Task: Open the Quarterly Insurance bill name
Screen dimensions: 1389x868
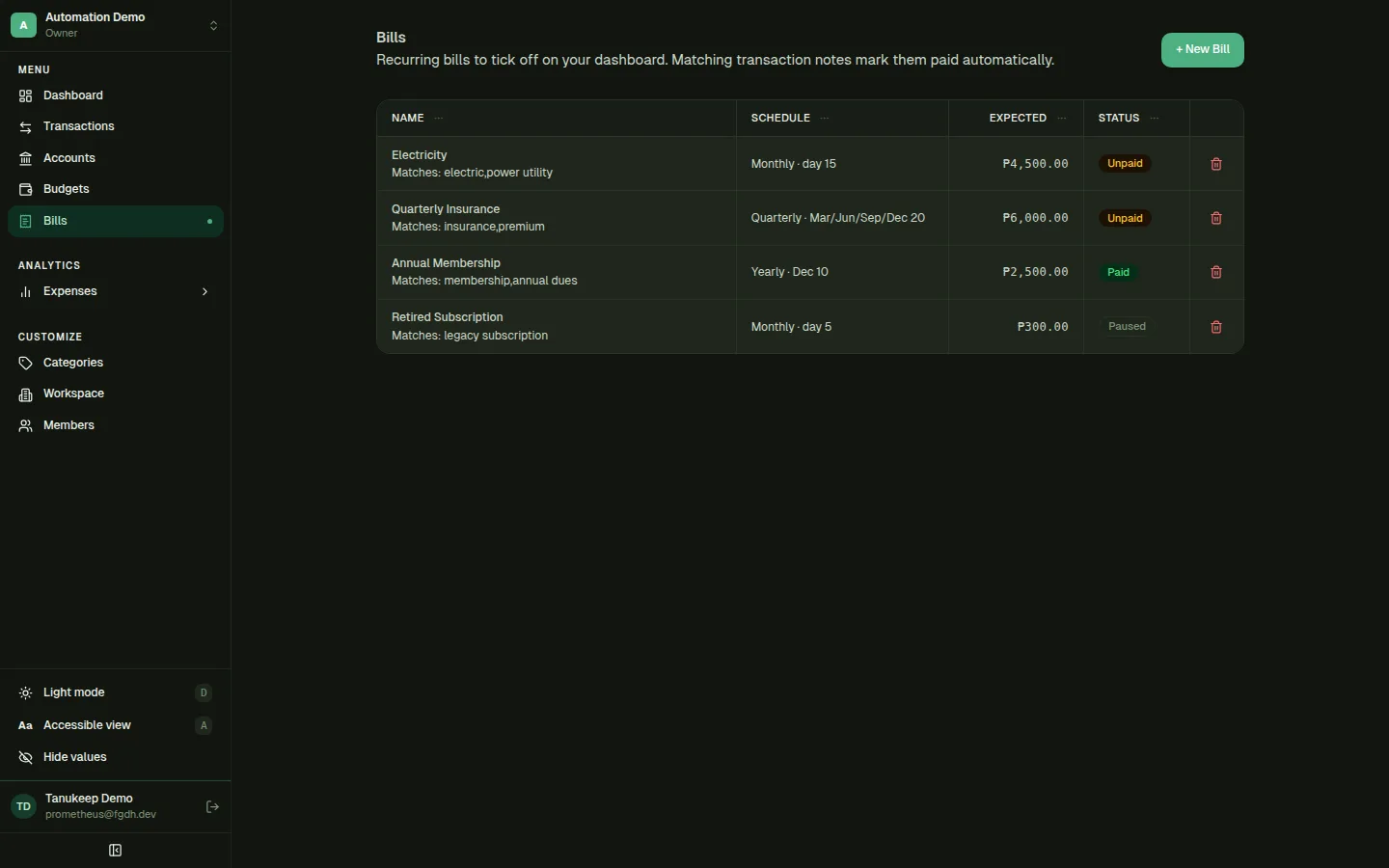Action: tap(446, 209)
